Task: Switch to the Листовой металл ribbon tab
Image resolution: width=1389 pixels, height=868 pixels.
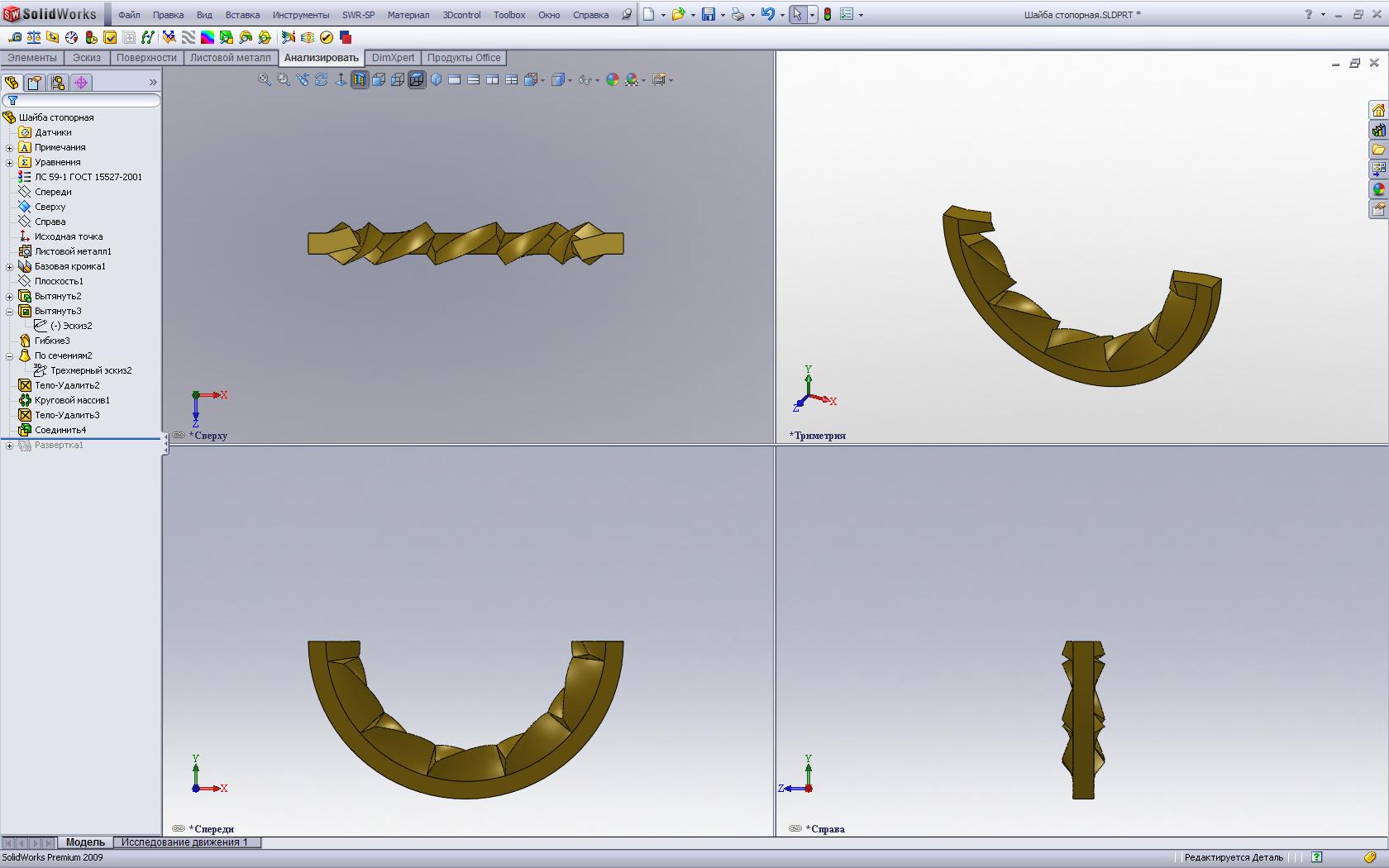Action: point(231,58)
